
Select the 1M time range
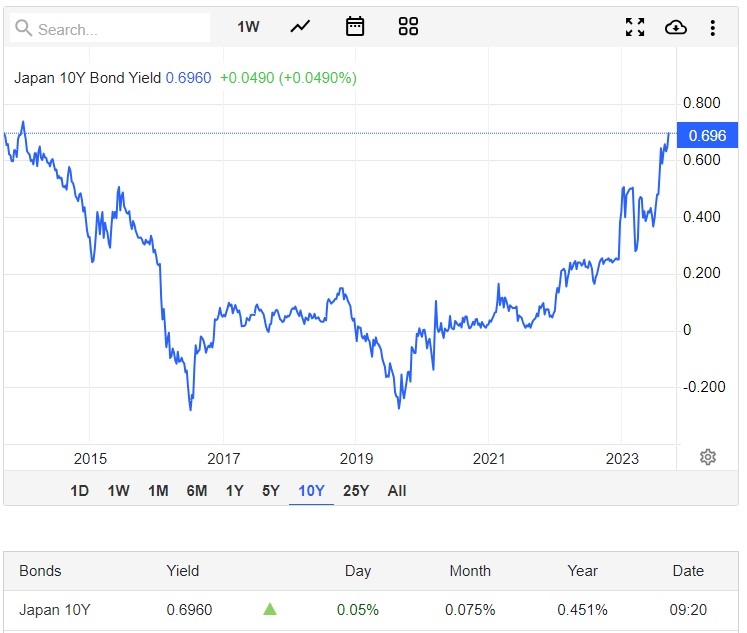158,490
